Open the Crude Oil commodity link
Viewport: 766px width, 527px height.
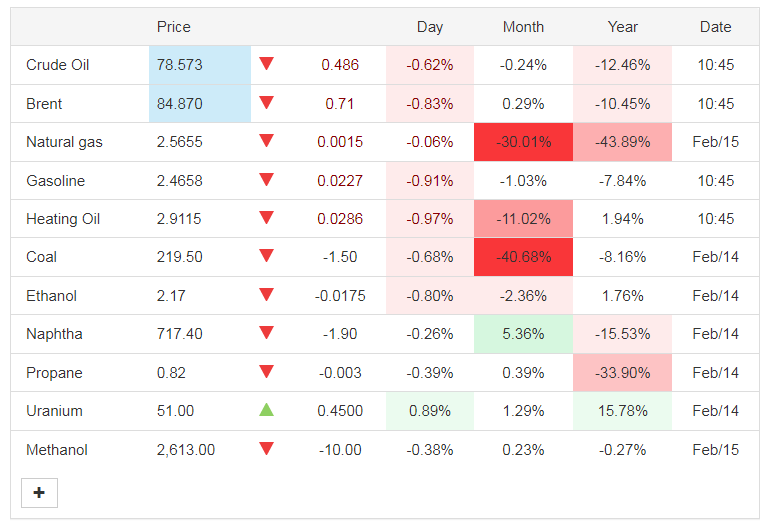tap(58, 65)
